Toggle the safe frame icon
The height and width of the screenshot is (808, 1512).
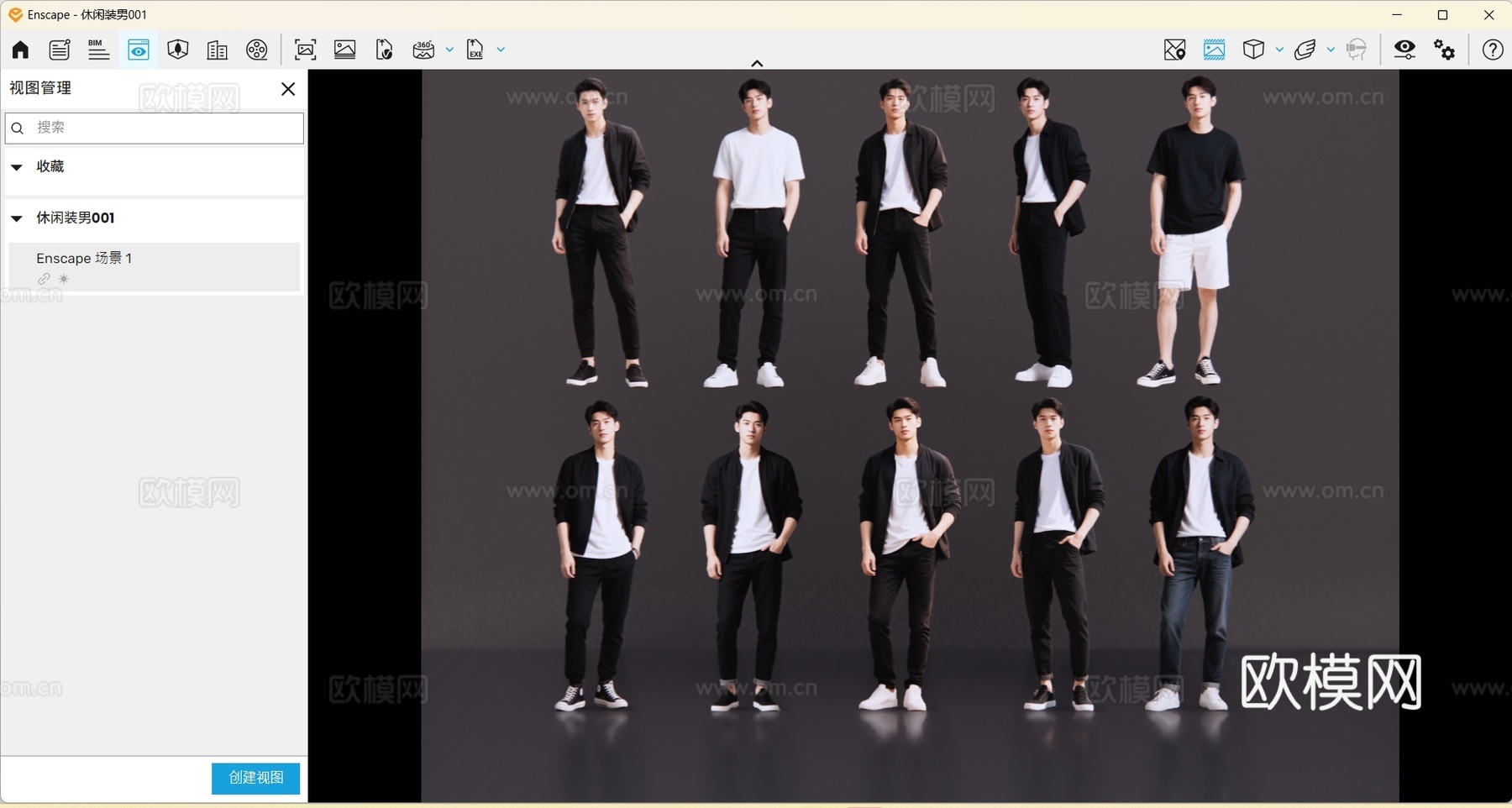point(1214,50)
